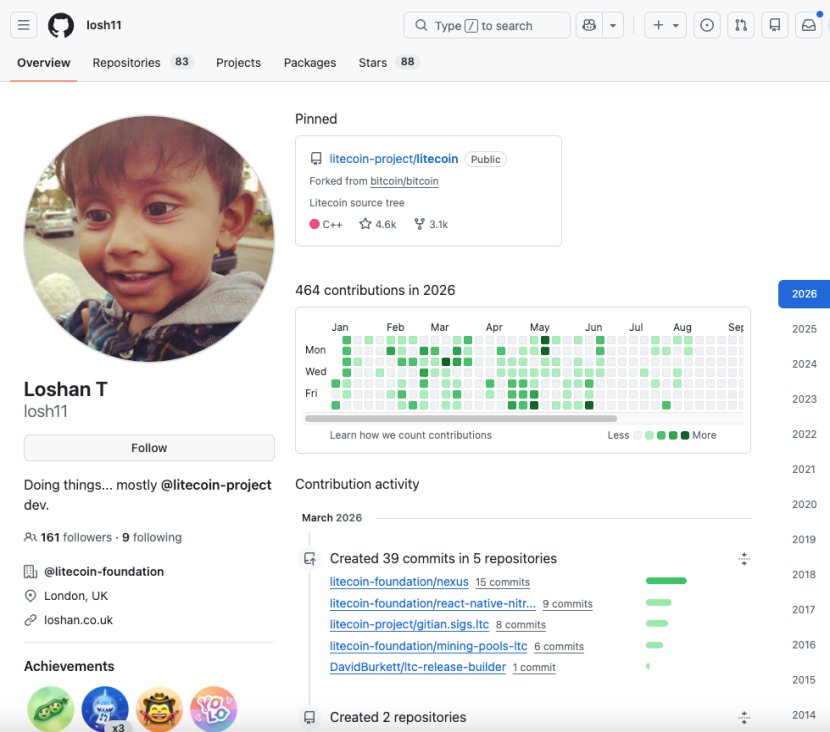View the 9 following list
This screenshot has height=732, width=830.
pyautogui.click(x=152, y=537)
